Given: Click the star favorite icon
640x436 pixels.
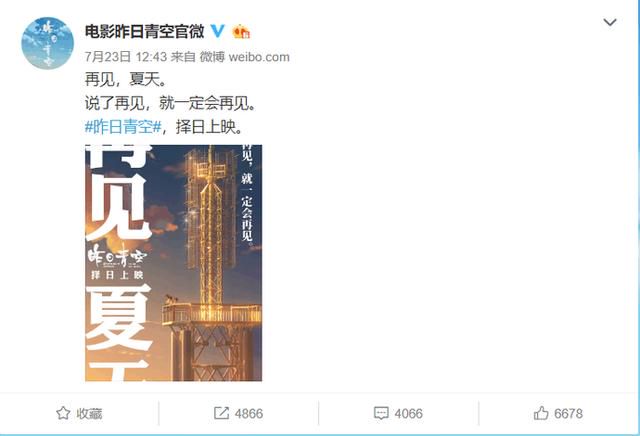Looking at the screenshot, I should [x=63, y=413].
